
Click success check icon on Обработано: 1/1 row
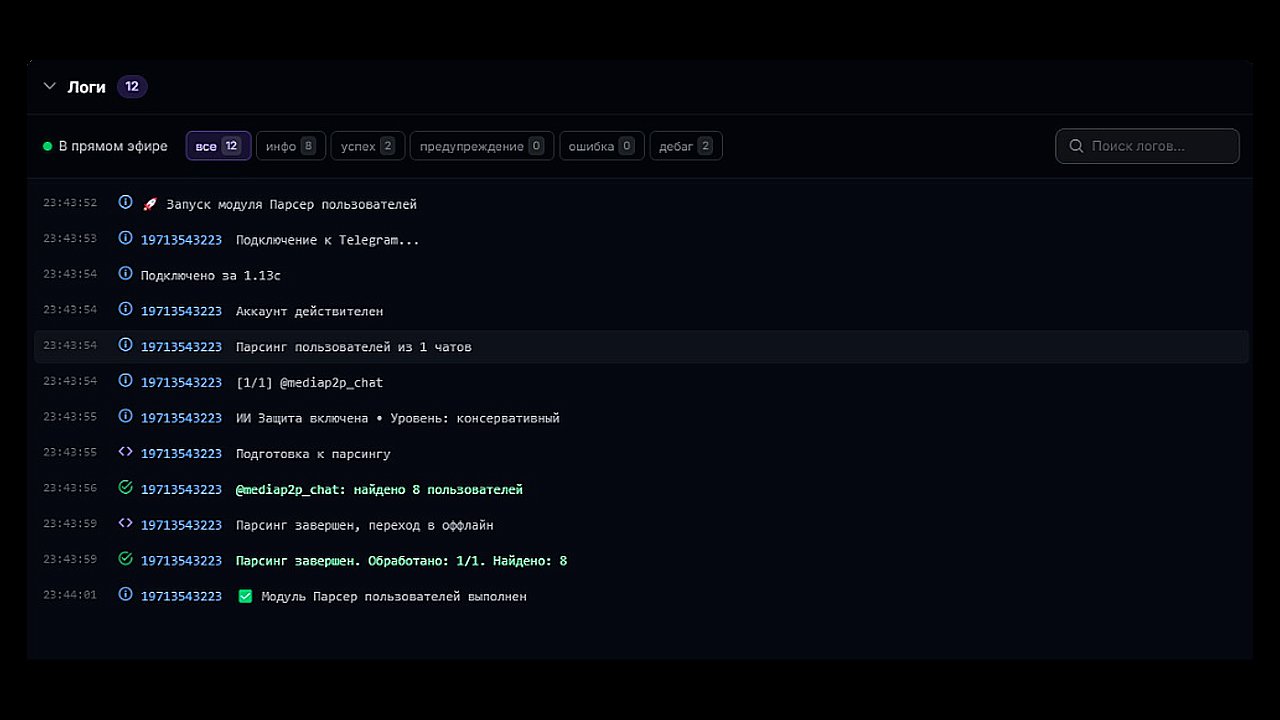tap(125, 559)
